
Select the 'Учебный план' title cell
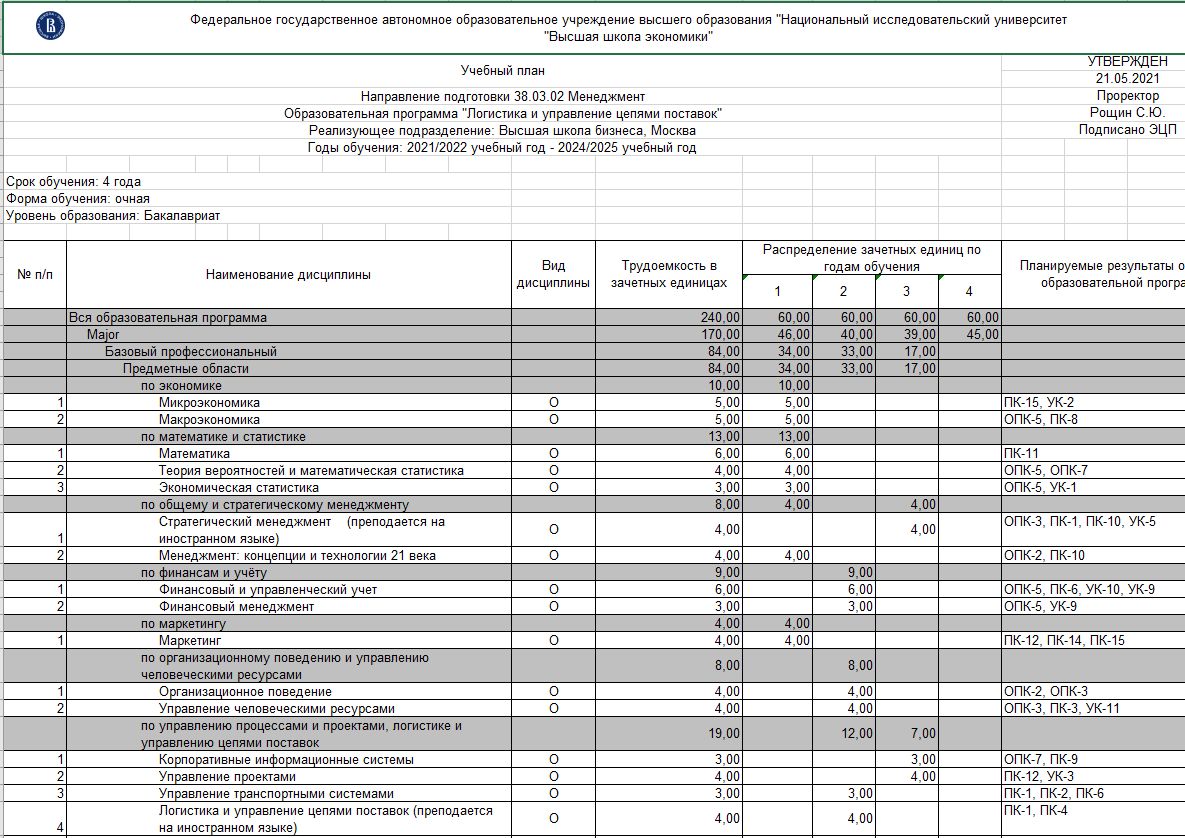(503, 71)
